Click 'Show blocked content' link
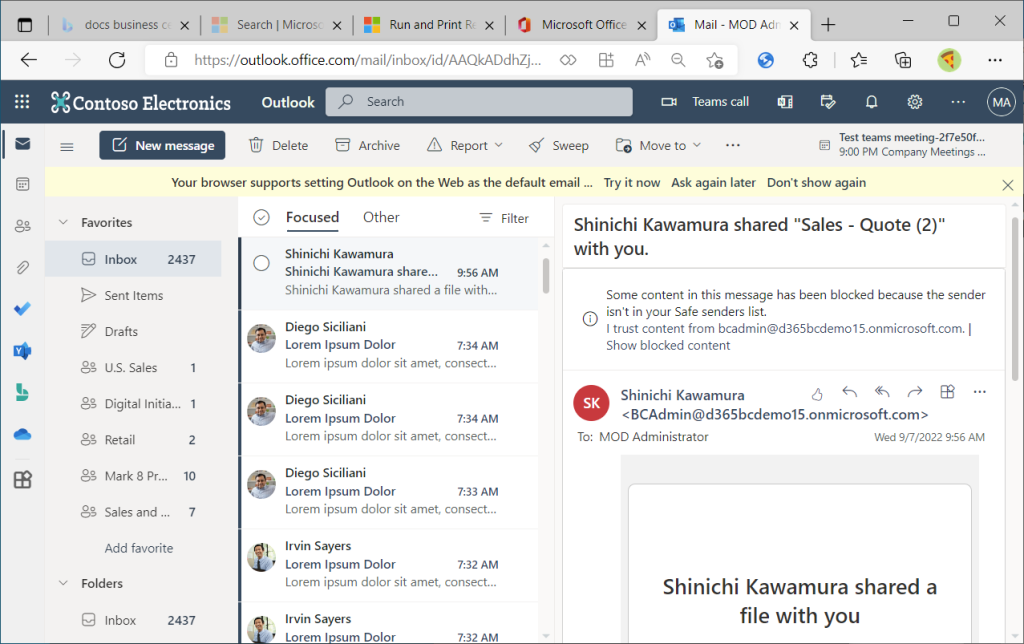The image size is (1024, 644). click(667, 346)
